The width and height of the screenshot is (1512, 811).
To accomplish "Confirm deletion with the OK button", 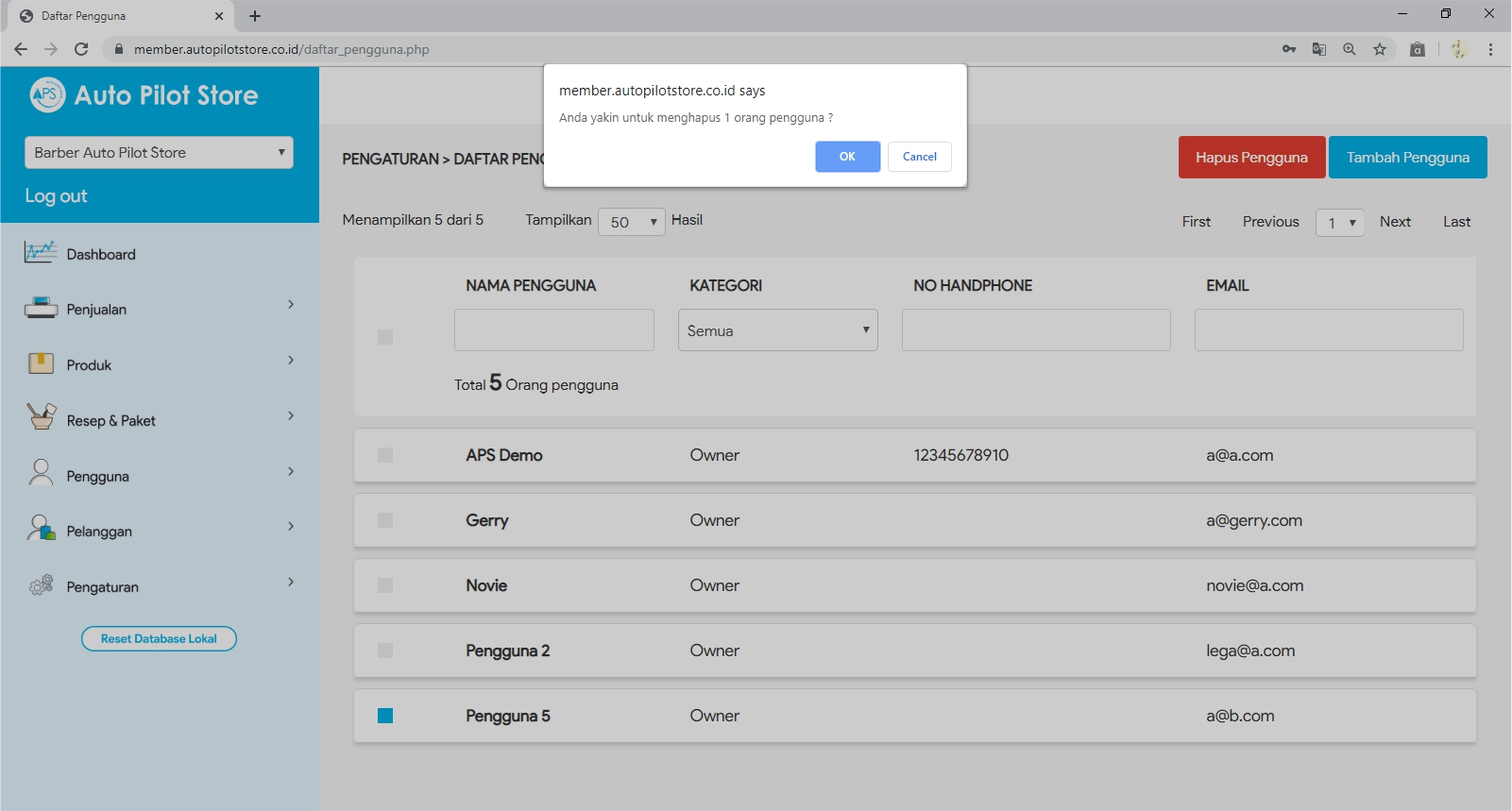I will click(x=847, y=157).
